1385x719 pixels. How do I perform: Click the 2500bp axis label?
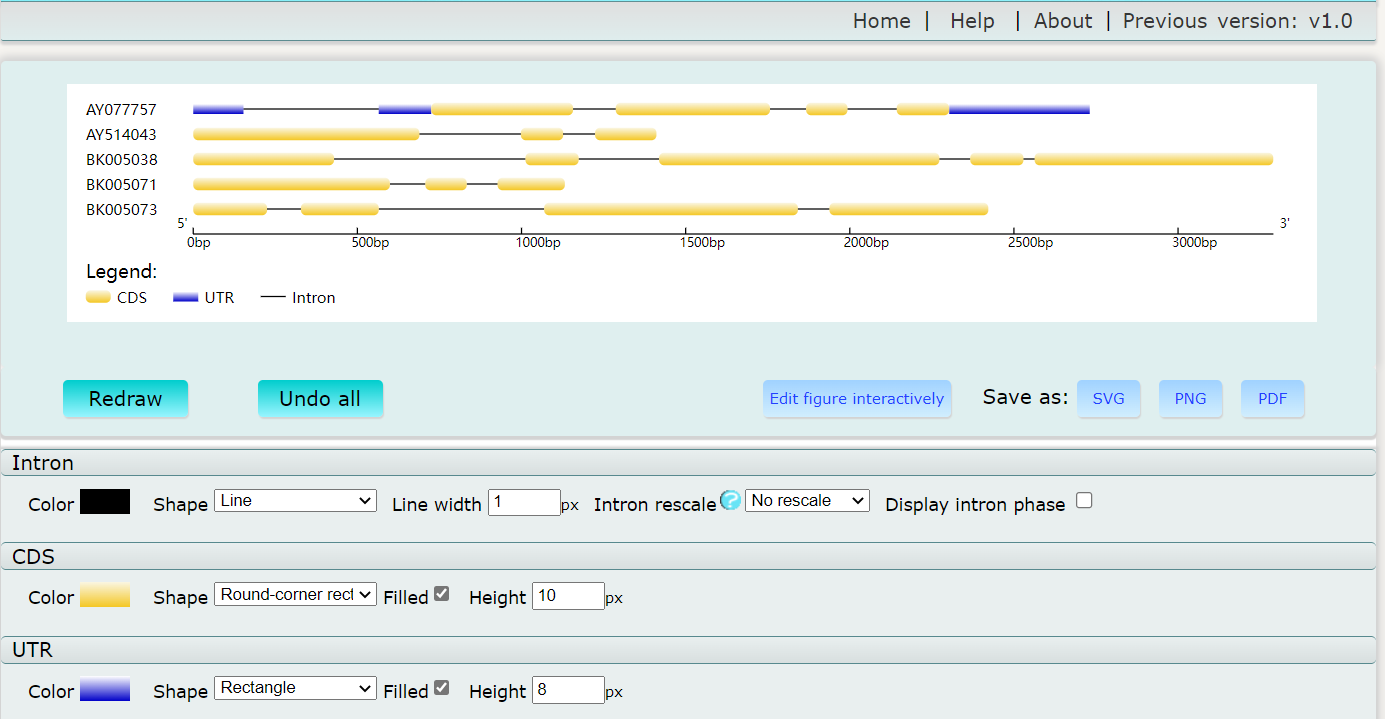tap(1030, 243)
